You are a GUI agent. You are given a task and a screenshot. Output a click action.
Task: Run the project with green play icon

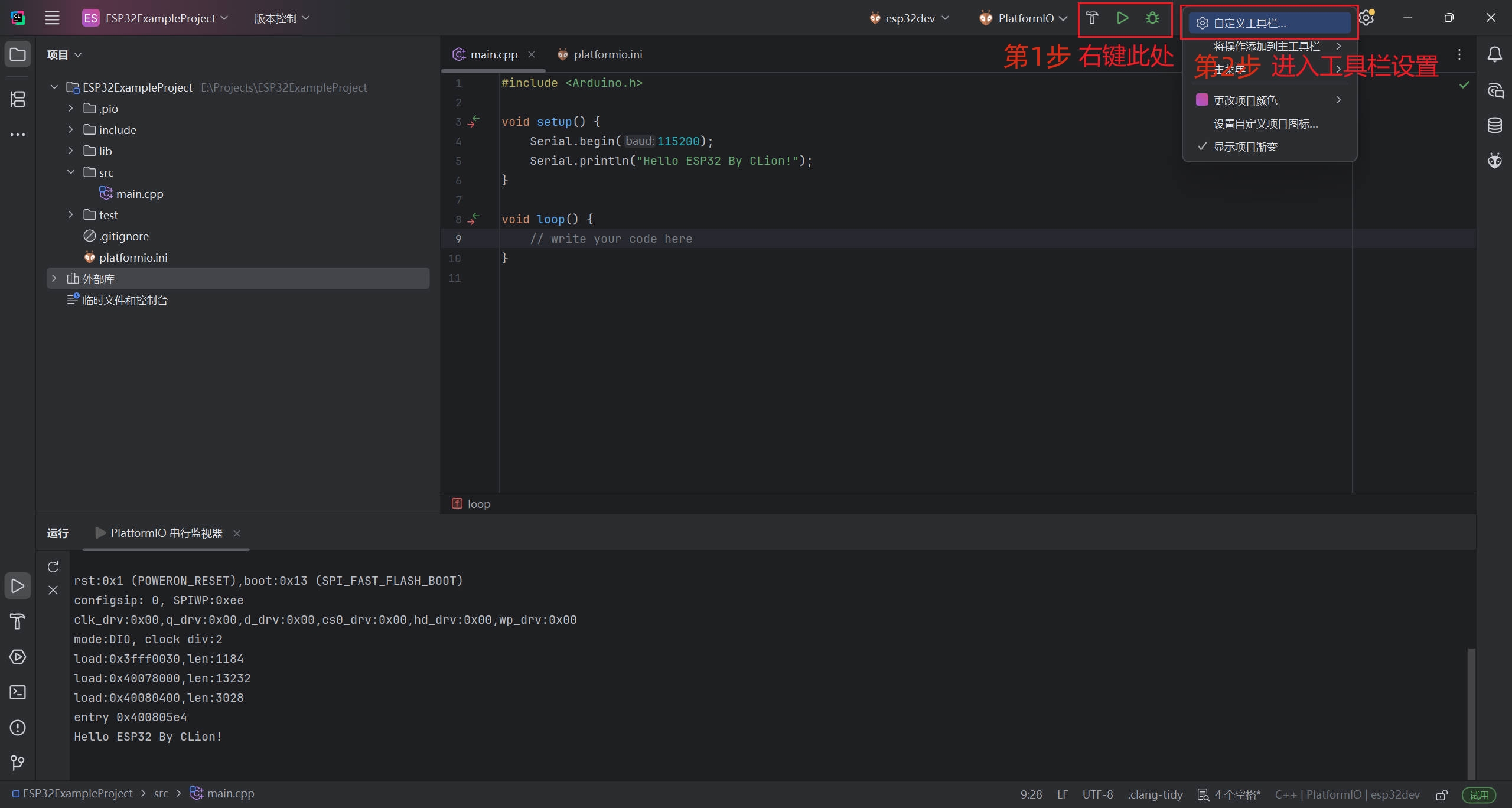pyautogui.click(x=1122, y=18)
